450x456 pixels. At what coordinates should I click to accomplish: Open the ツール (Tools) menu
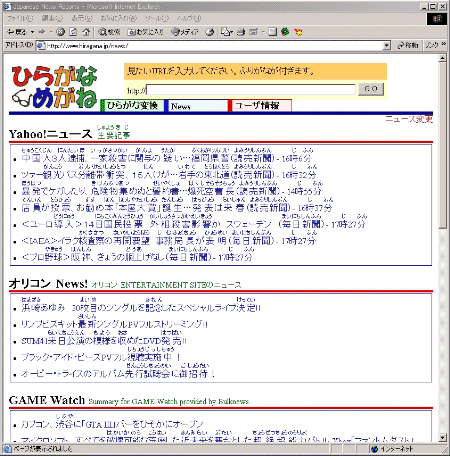[157, 18]
